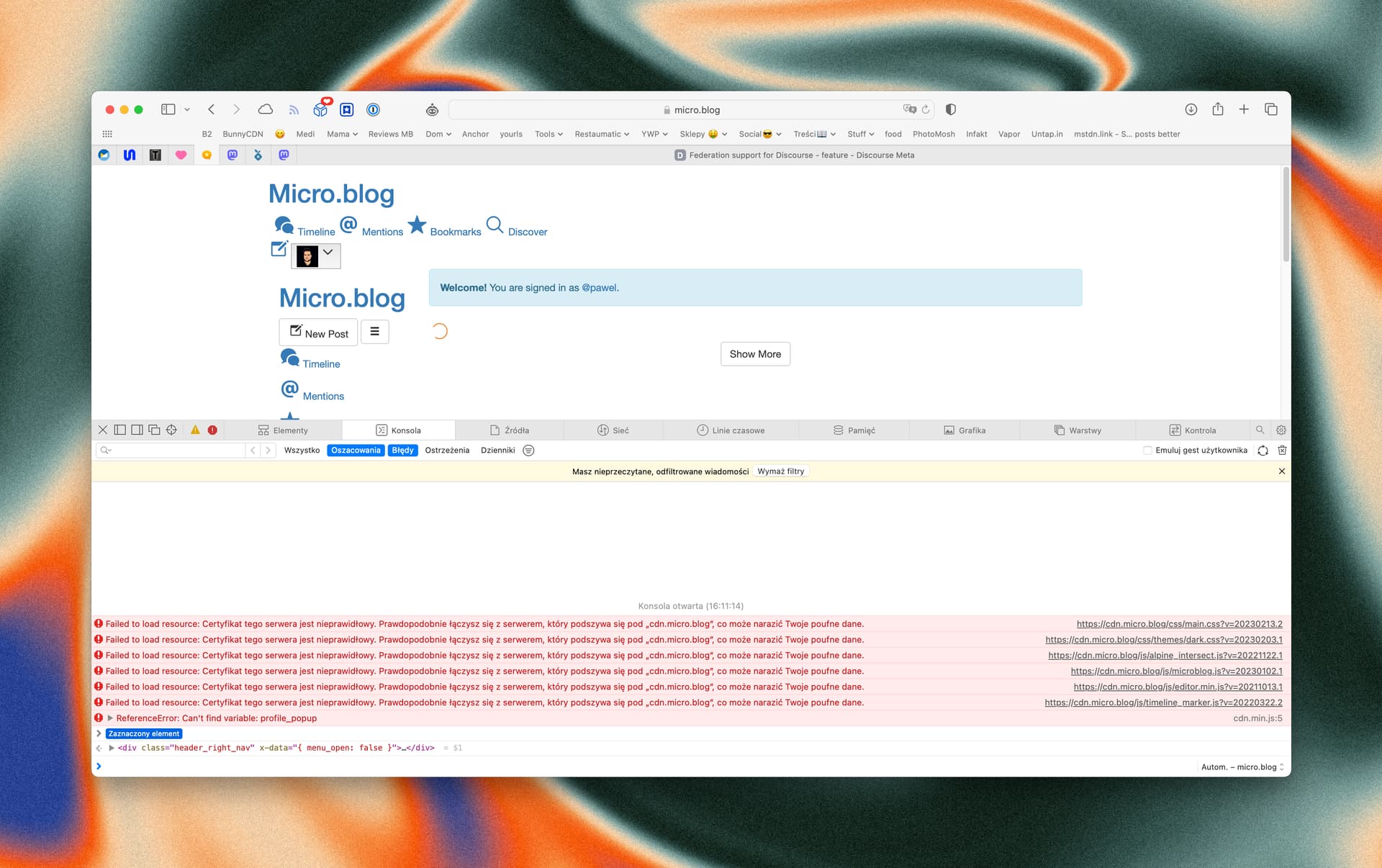Toggle the Oszacowania console filter
The height and width of the screenshot is (868, 1382).
[x=356, y=451]
